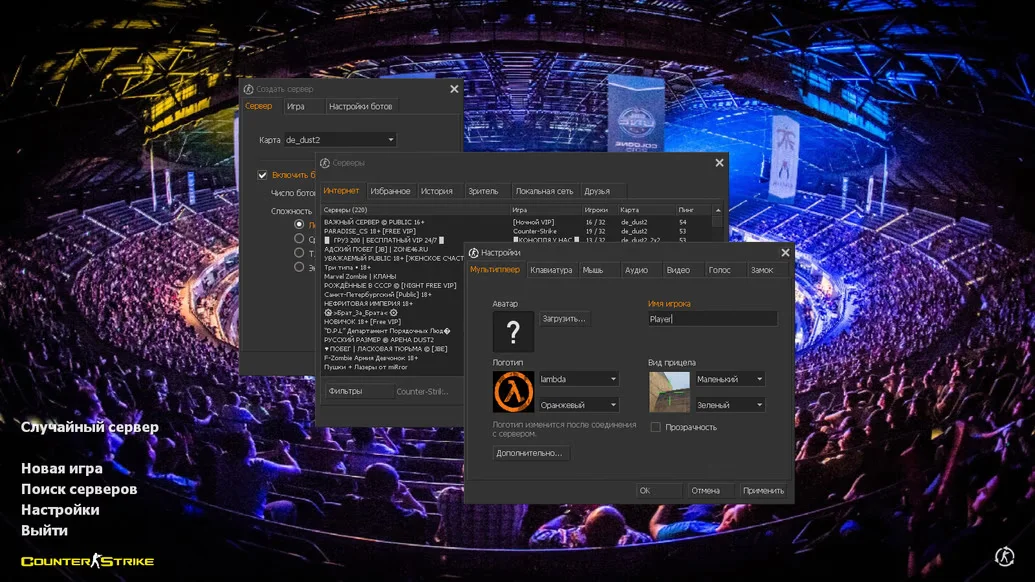Viewport: 1035px width, 582px height.
Task: Click the Загрузить... avatar button
Action: tap(564, 319)
